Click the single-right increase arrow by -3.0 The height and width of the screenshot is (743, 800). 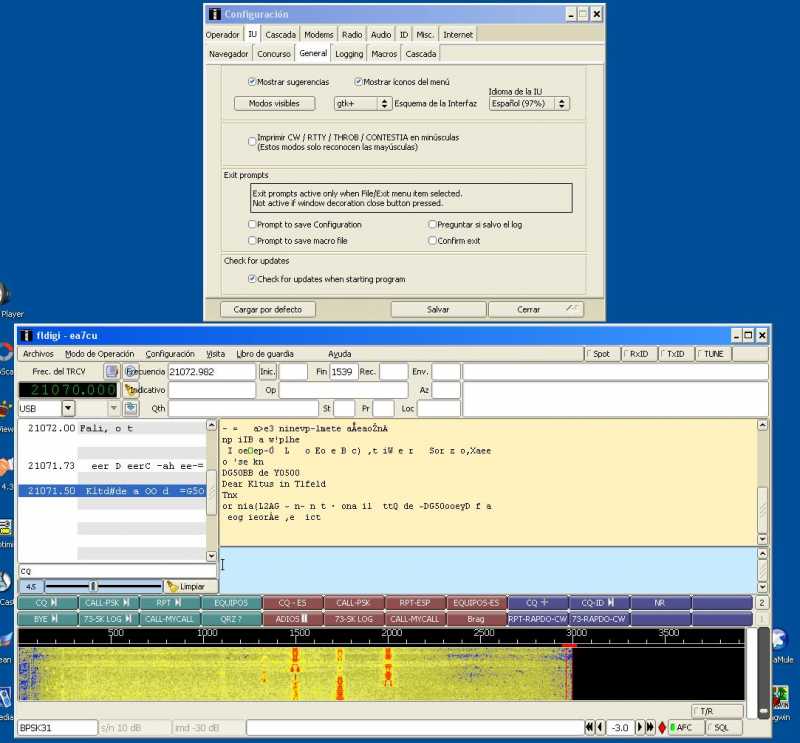click(640, 727)
